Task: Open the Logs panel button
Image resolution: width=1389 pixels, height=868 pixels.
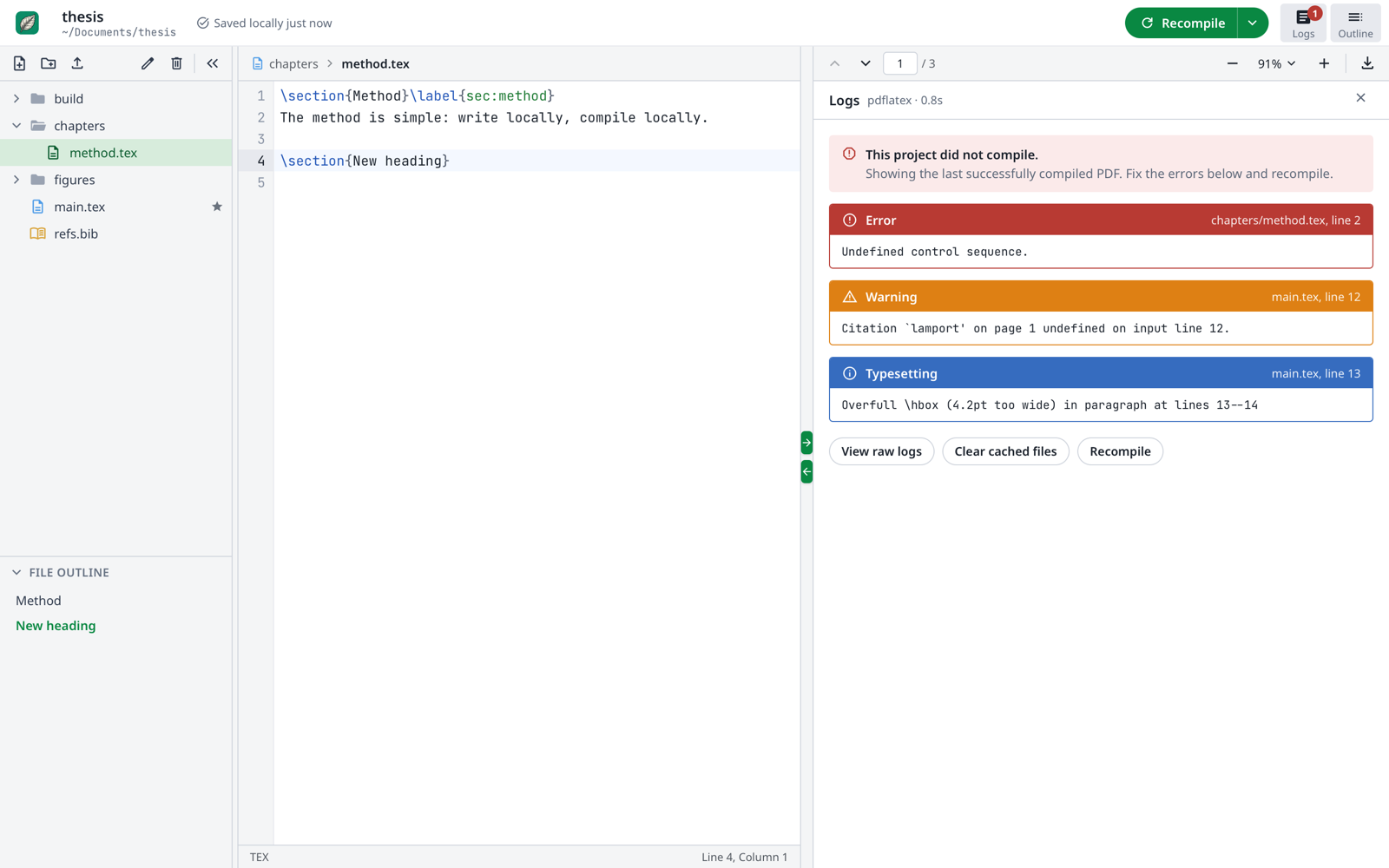Action: (x=1303, y=23)
